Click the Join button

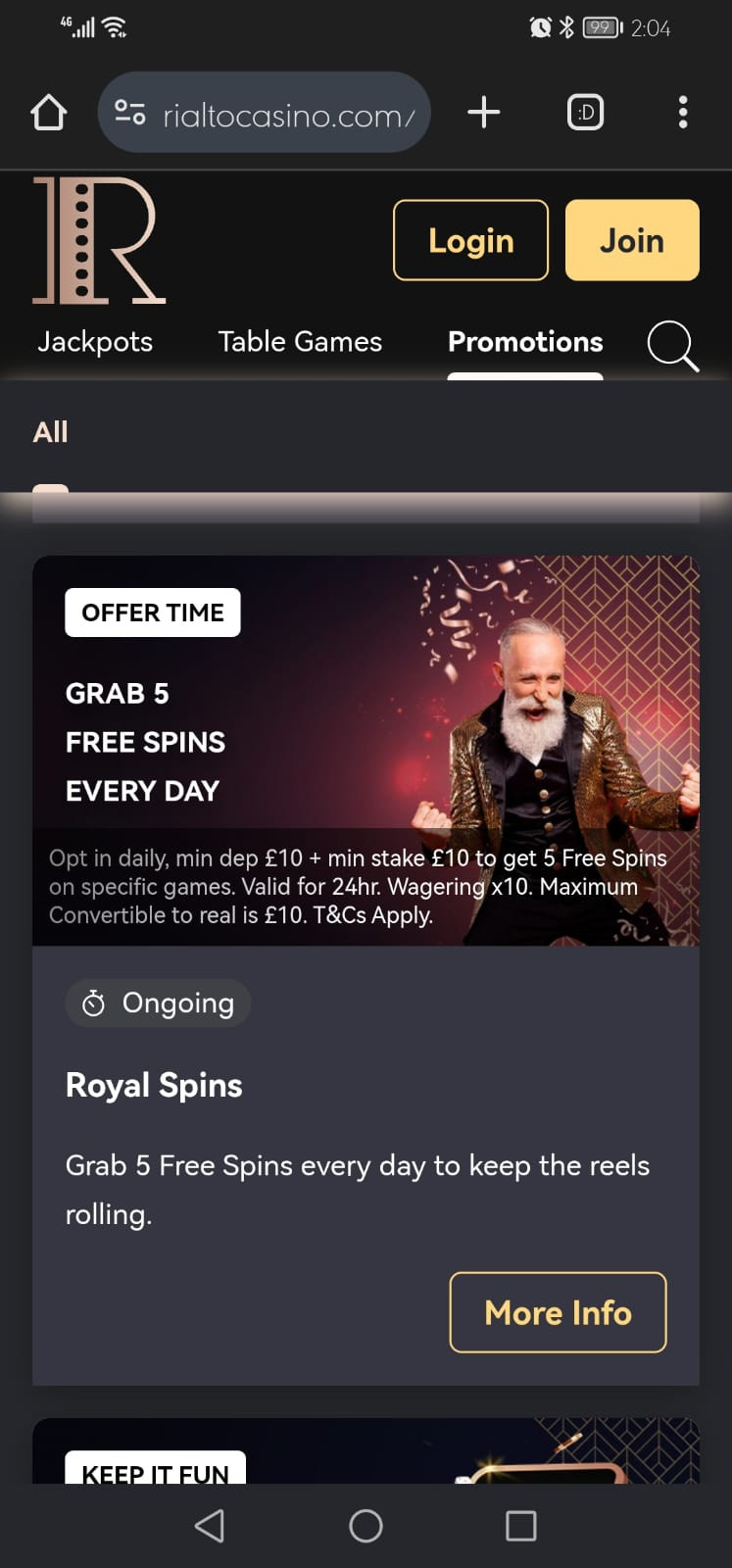632,240
